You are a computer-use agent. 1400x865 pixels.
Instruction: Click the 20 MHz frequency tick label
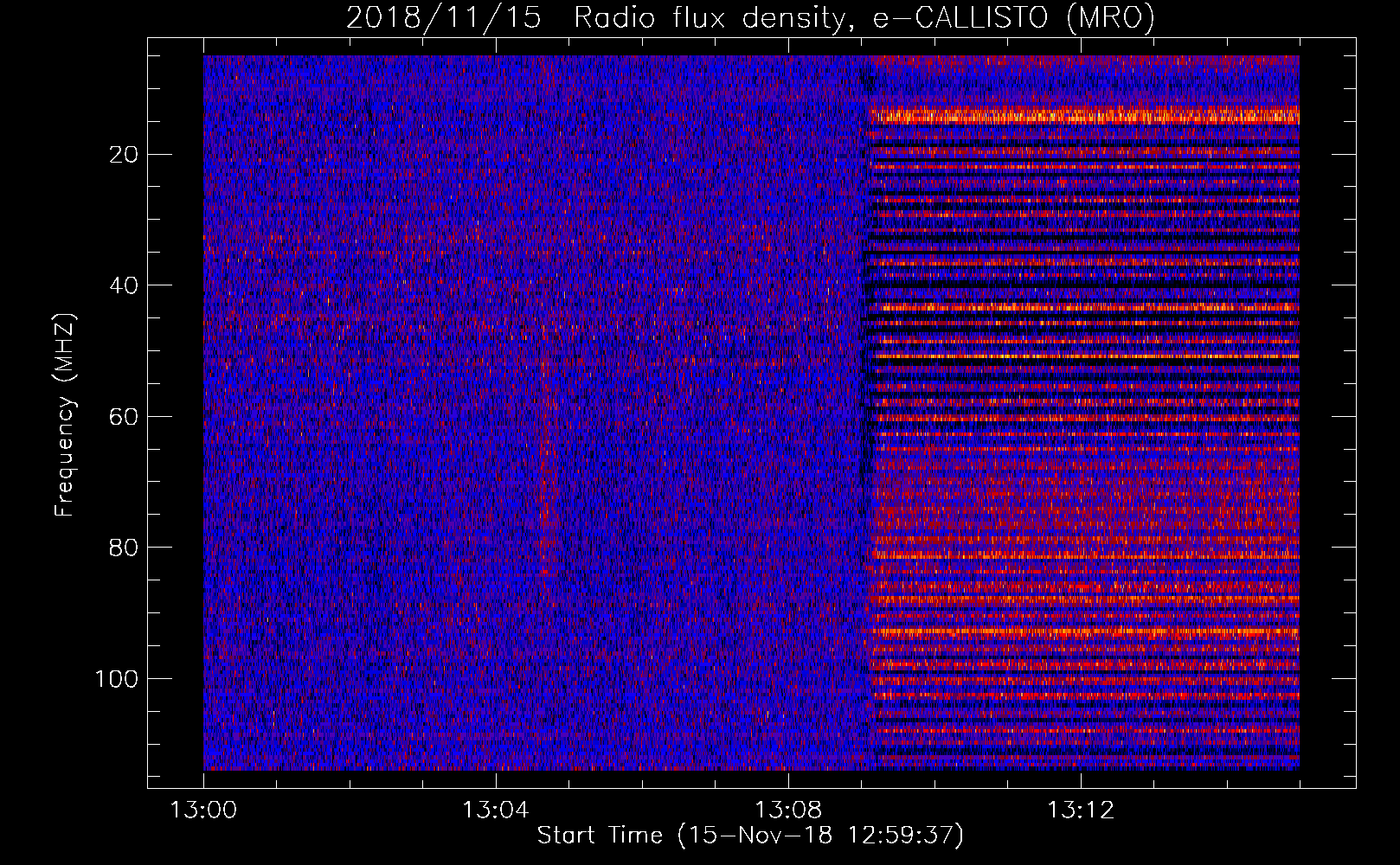(x=125, y=155)
